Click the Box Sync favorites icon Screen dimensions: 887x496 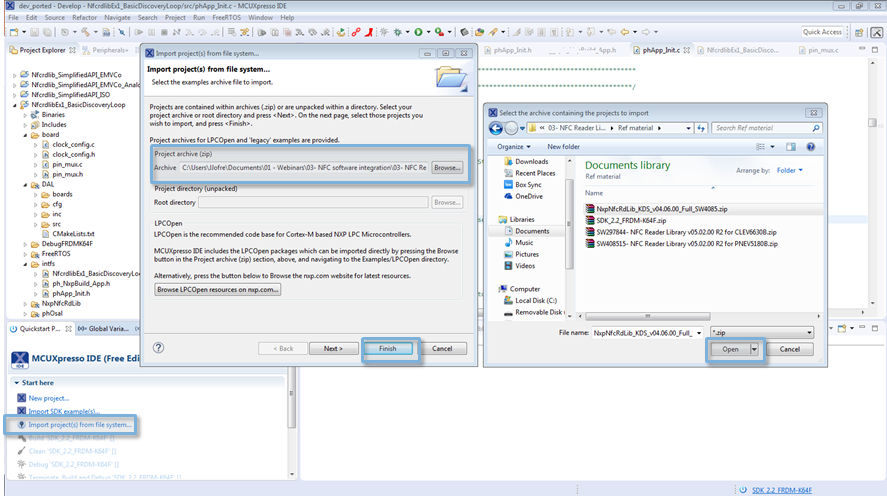click(508, 184)
